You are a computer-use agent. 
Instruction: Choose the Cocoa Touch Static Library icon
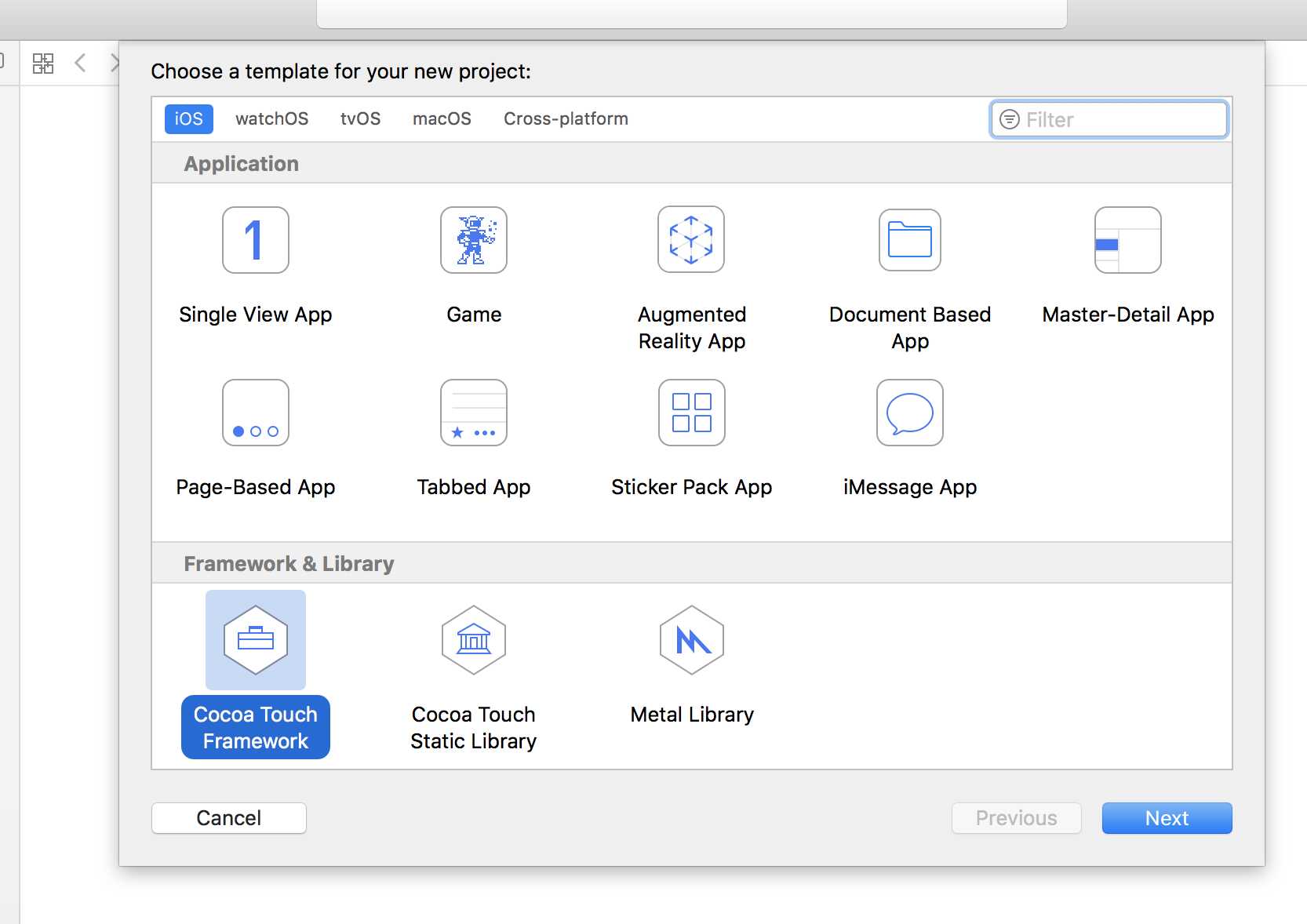pyautogui.click(x=474, y=640)
